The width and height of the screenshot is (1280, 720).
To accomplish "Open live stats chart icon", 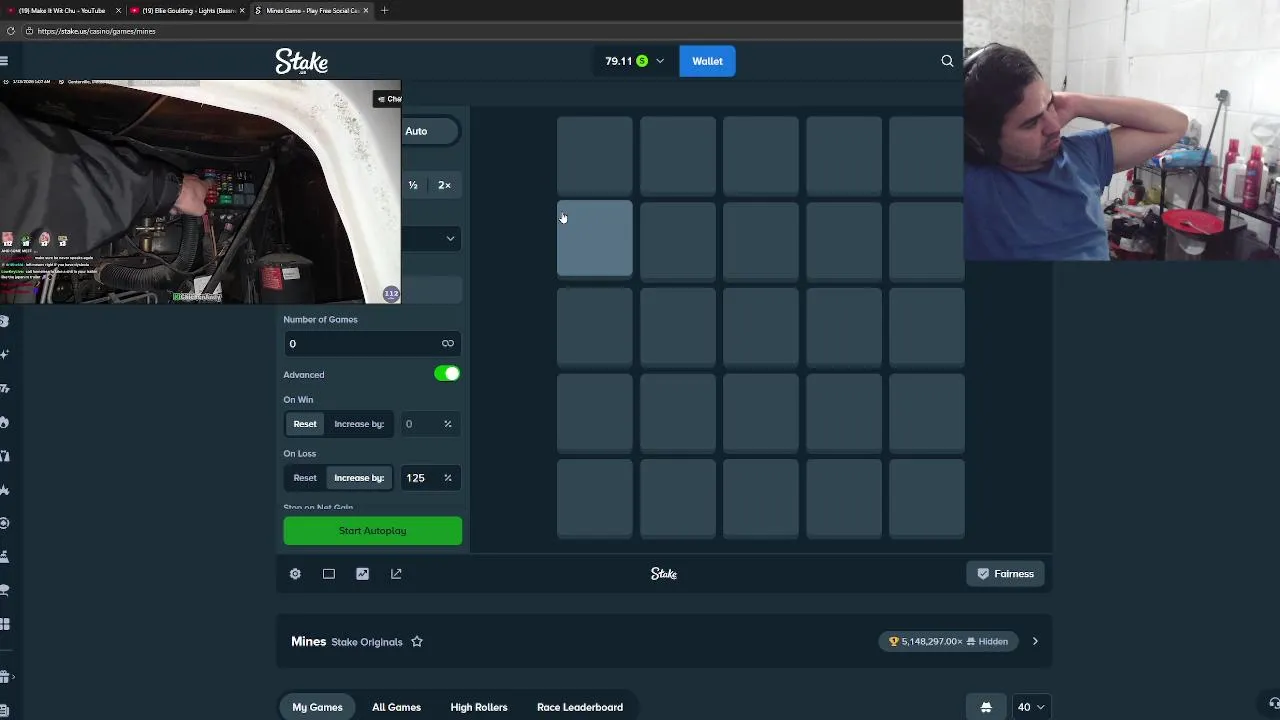I will click(362, 574).
